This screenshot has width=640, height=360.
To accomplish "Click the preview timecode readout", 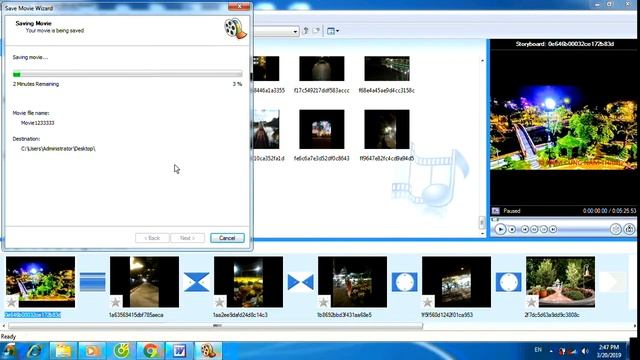I will 609,211.
